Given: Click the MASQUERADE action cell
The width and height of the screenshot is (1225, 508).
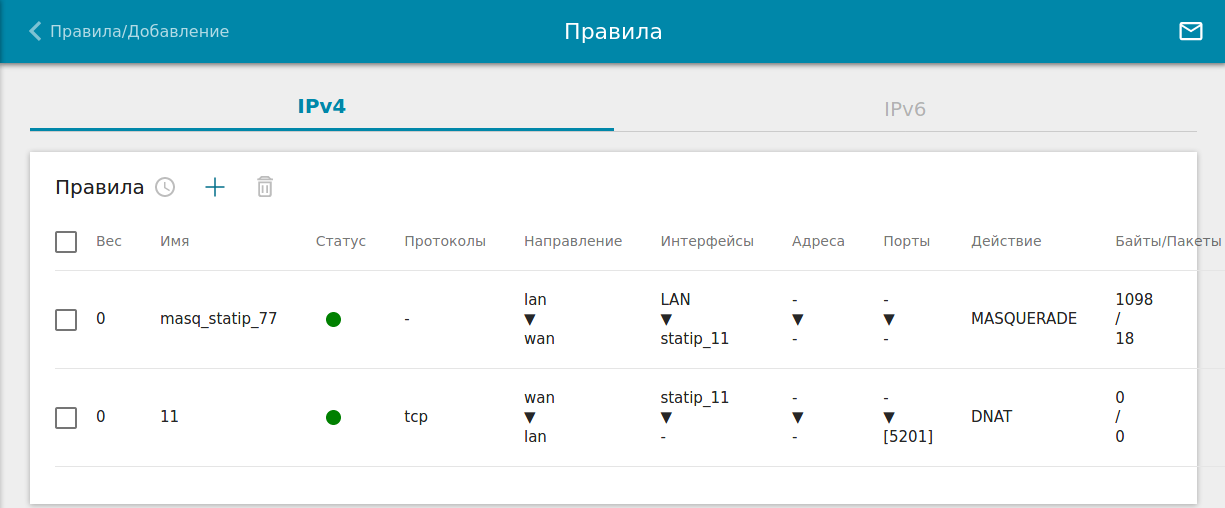Looking at the screenshot, I should click(x=1023, y=319).
